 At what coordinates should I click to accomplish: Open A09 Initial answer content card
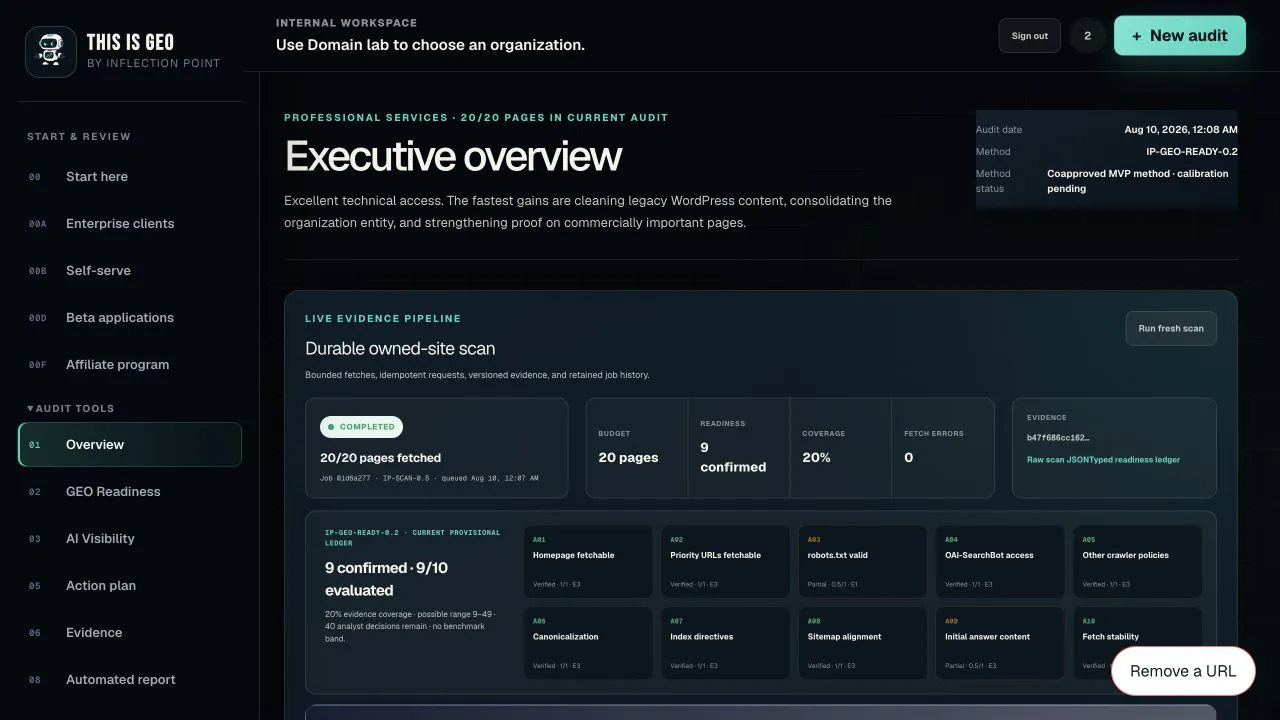(1000, 643)
